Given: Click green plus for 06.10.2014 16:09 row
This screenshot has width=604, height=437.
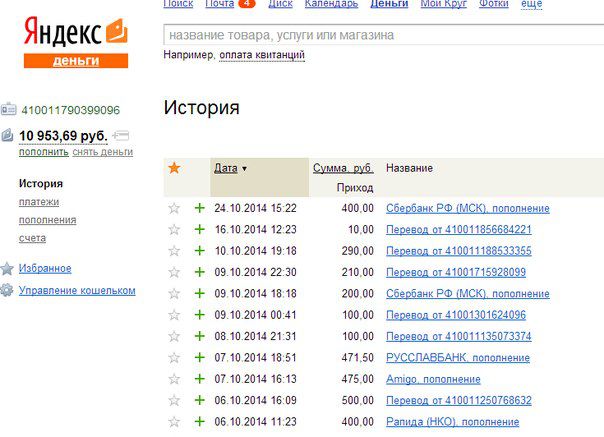Looking at the screenshot, I should [x=200, y=400].
